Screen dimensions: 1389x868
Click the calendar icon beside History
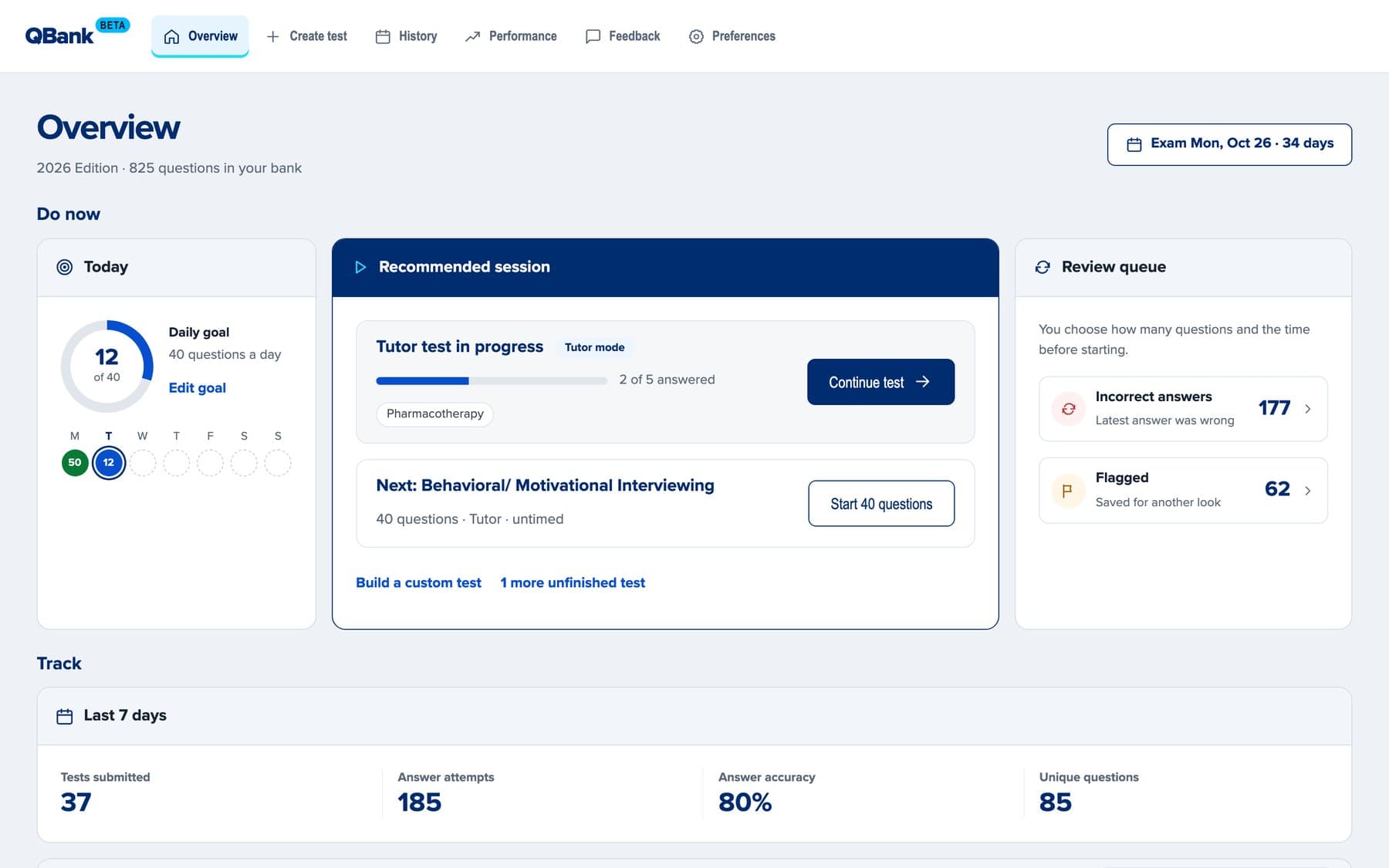(x=383, y=36)
